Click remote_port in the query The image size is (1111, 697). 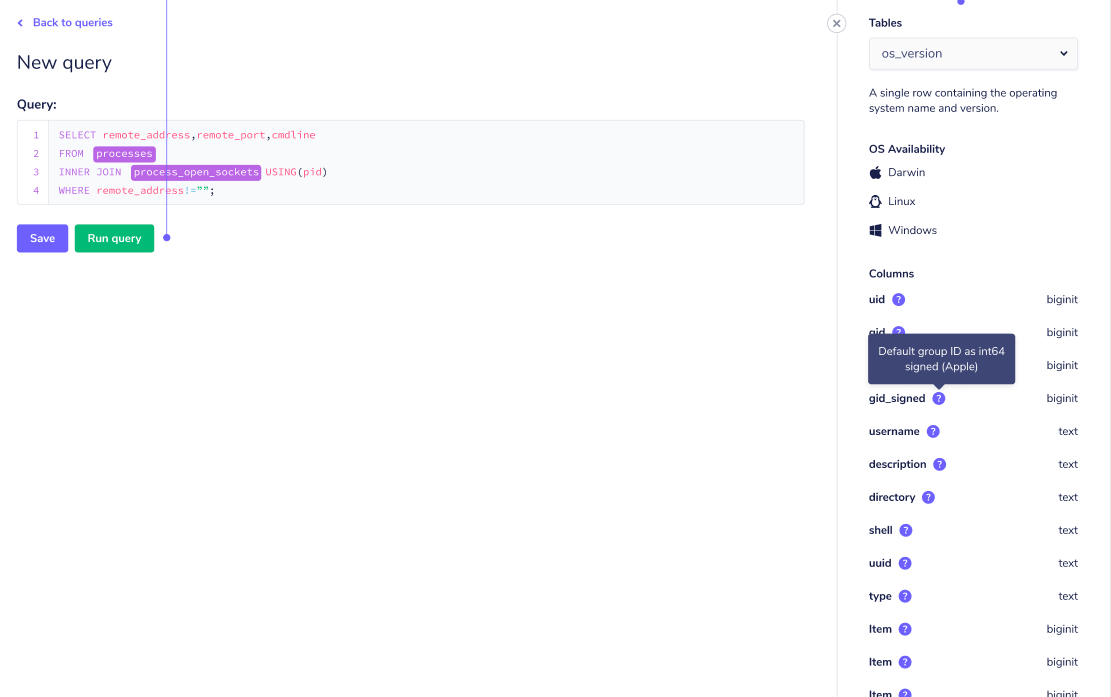(231, 135)
